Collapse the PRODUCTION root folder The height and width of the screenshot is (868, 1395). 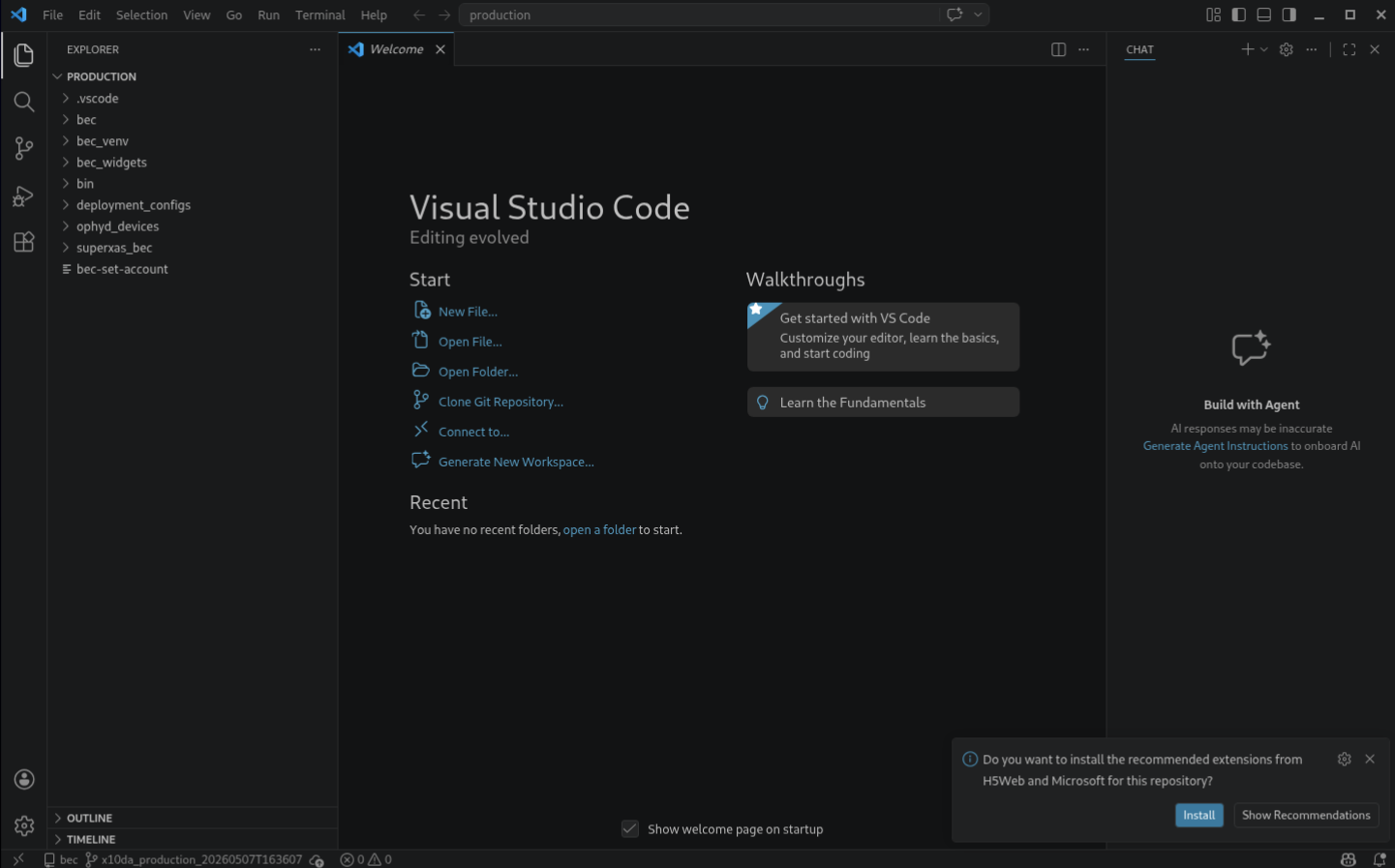pos(193,76)
